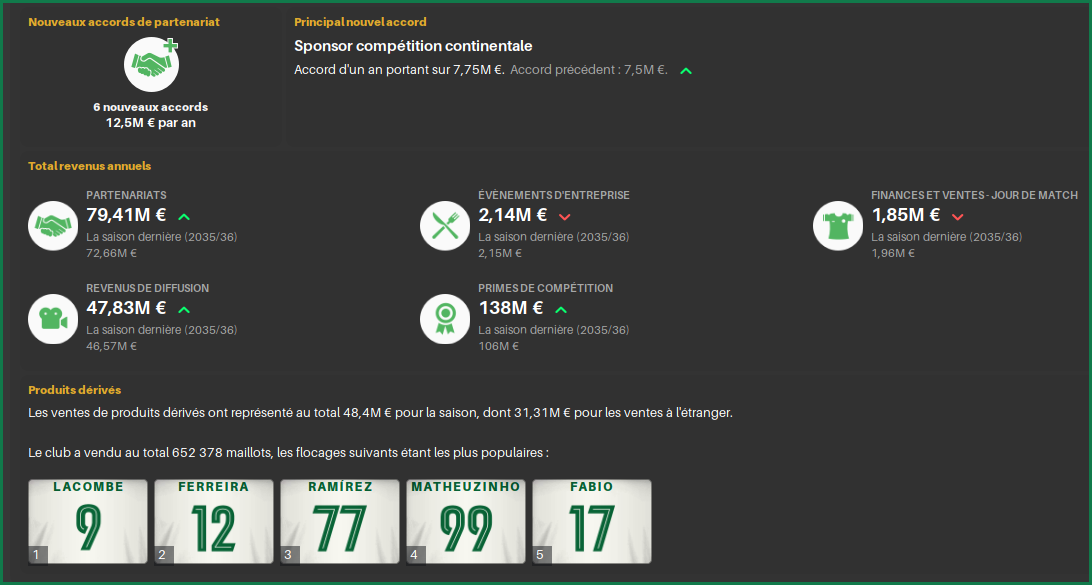Select the Lacombe number 9 shirt
1092x585 pixels.
pyautogui.click(x=88, y=521)
